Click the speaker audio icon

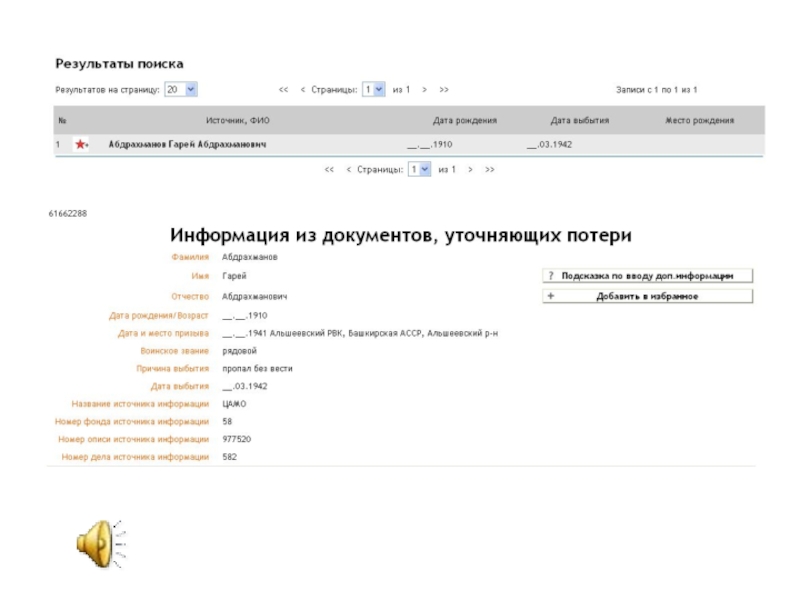(x=97, y=543)
